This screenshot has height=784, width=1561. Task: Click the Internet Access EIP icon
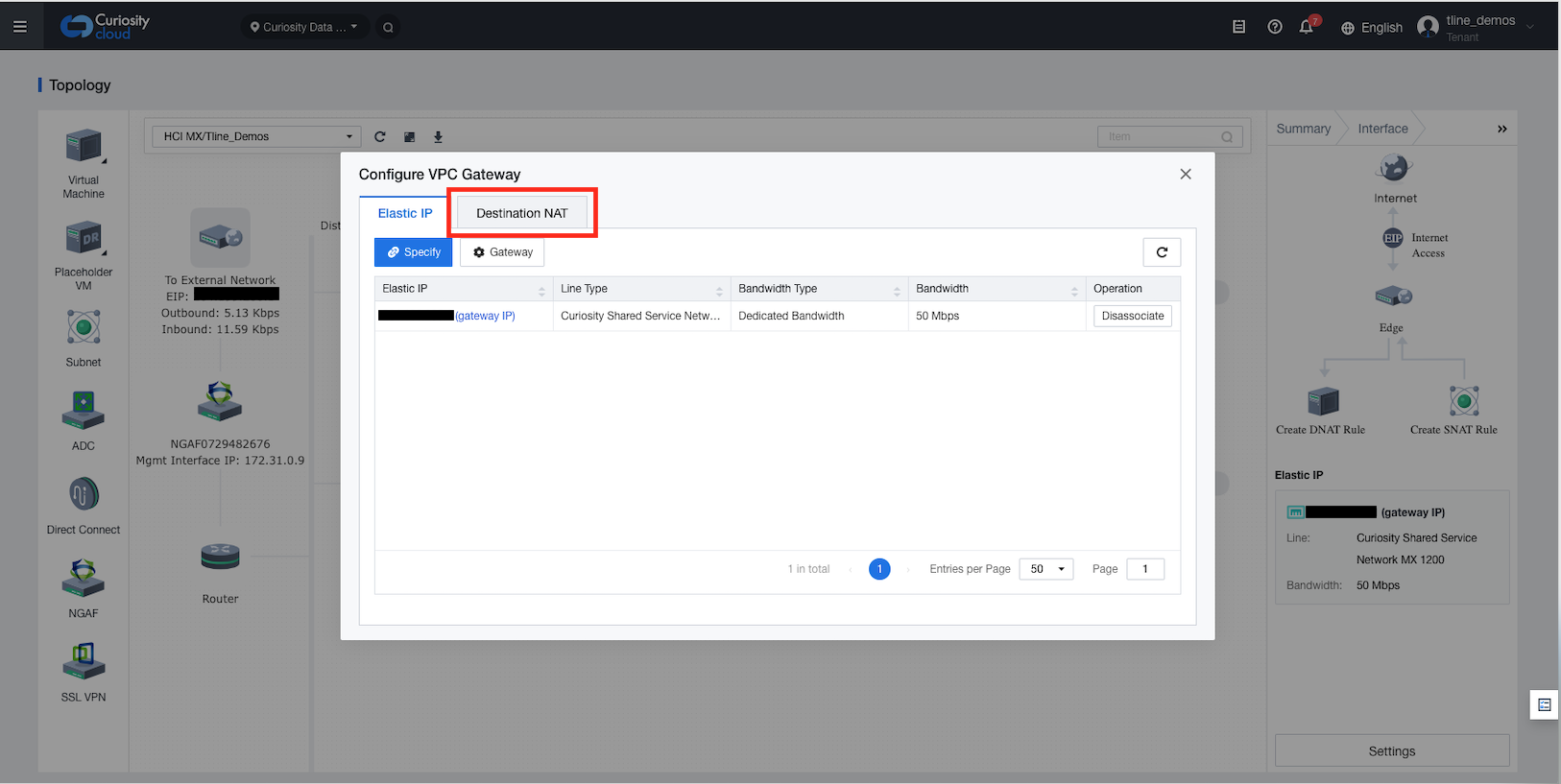point(1393,238)
